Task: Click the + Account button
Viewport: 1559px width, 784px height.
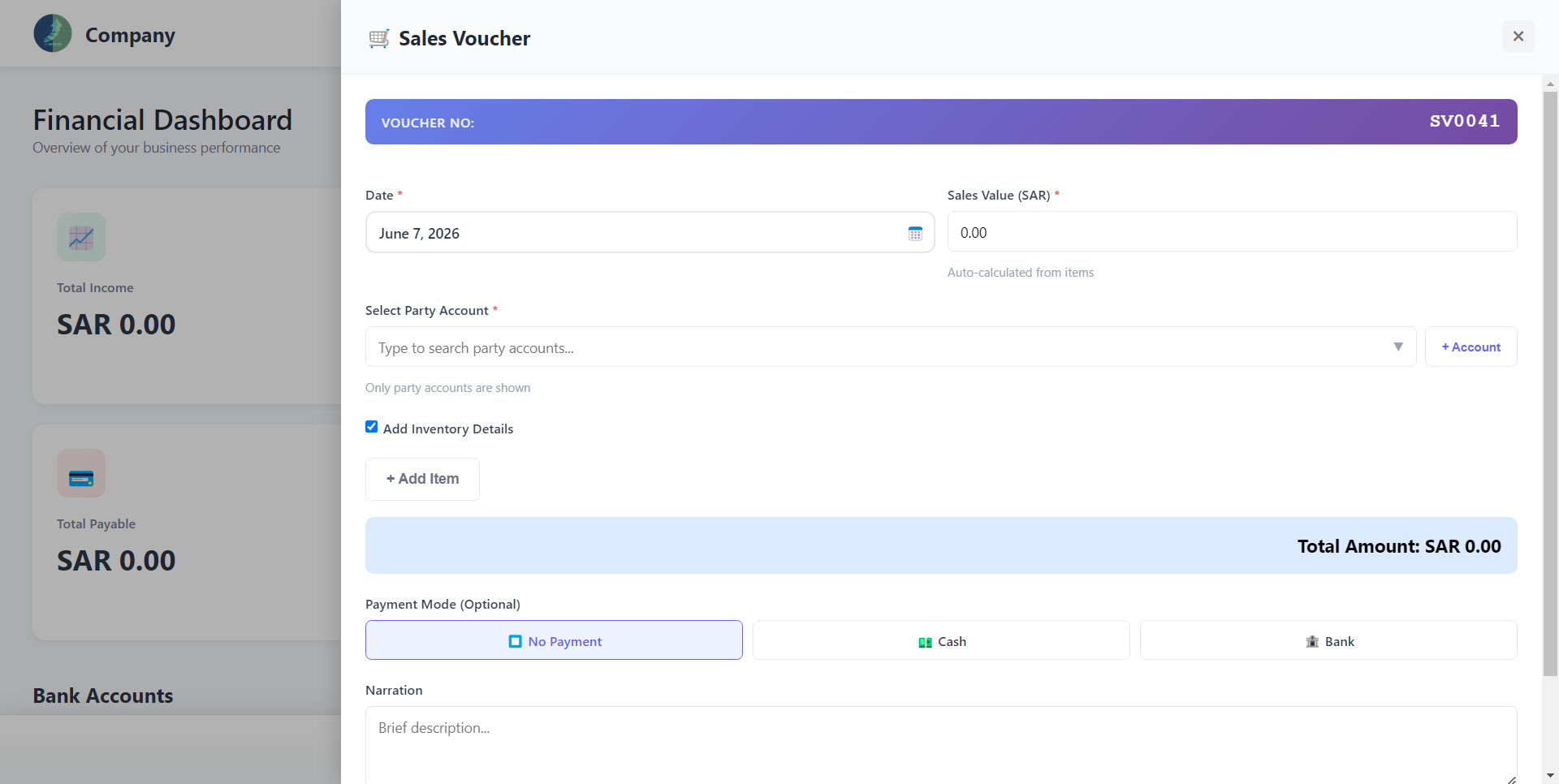Action: coord(1470,347)
